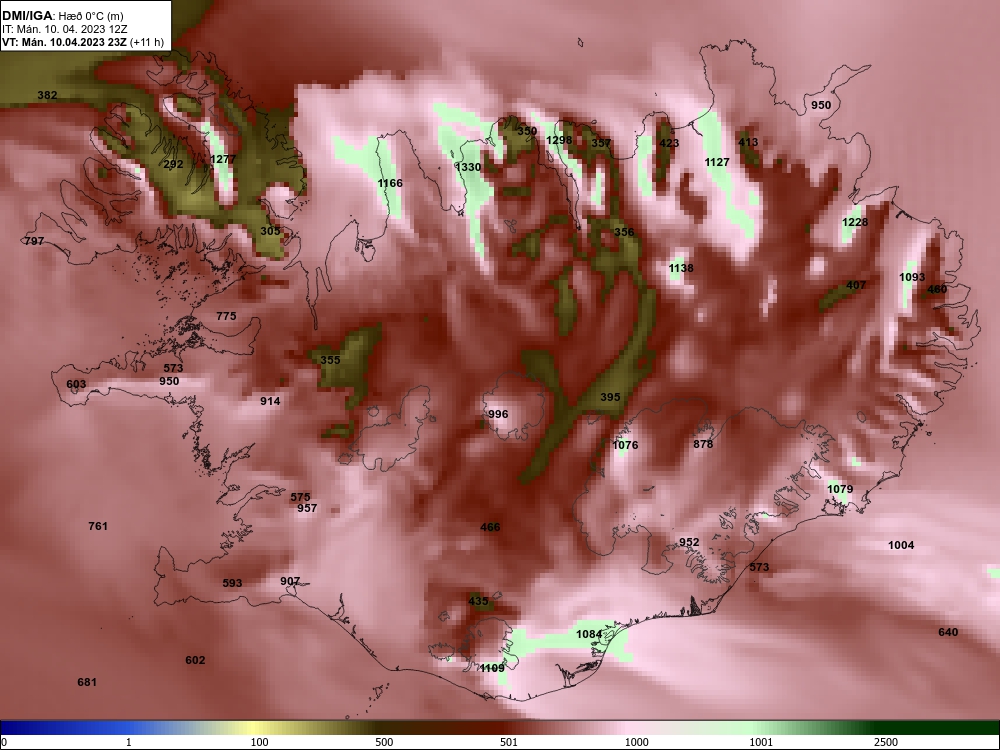The height and width of the screenshot is (750, 1000).
Task: Click the 1004 label over the sea
Action: pyautogui.click(x=901, y=545)
